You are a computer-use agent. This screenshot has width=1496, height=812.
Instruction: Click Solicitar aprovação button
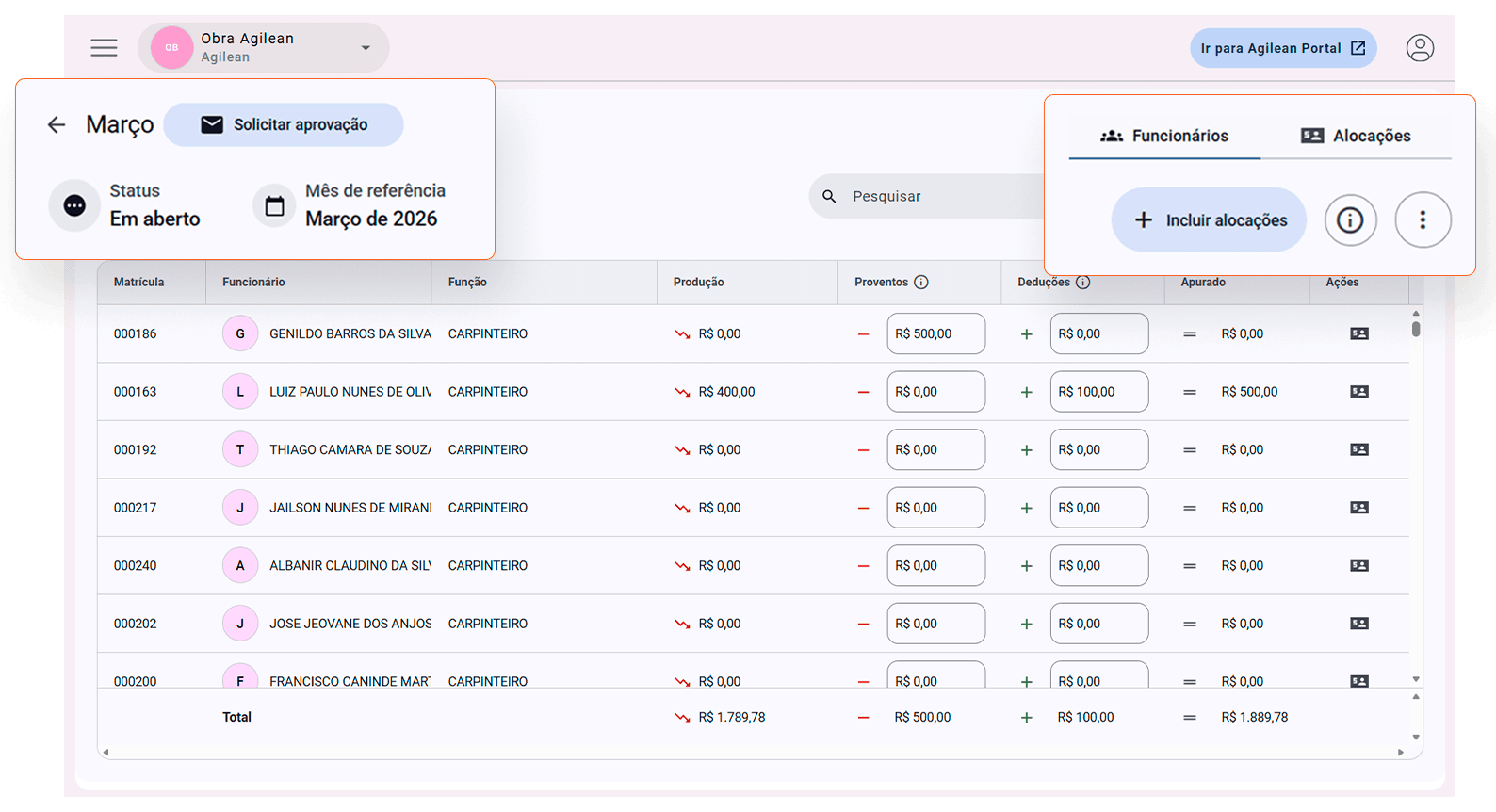tap(284, 124)
